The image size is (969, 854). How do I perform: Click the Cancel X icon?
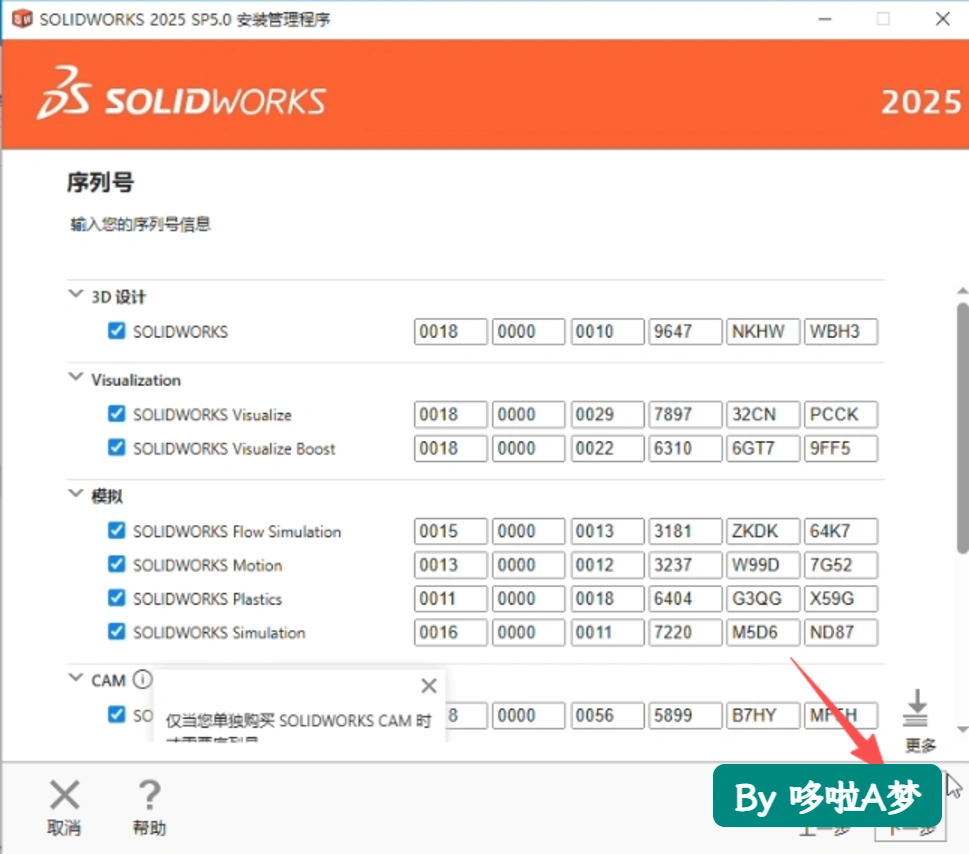[64, 795]
